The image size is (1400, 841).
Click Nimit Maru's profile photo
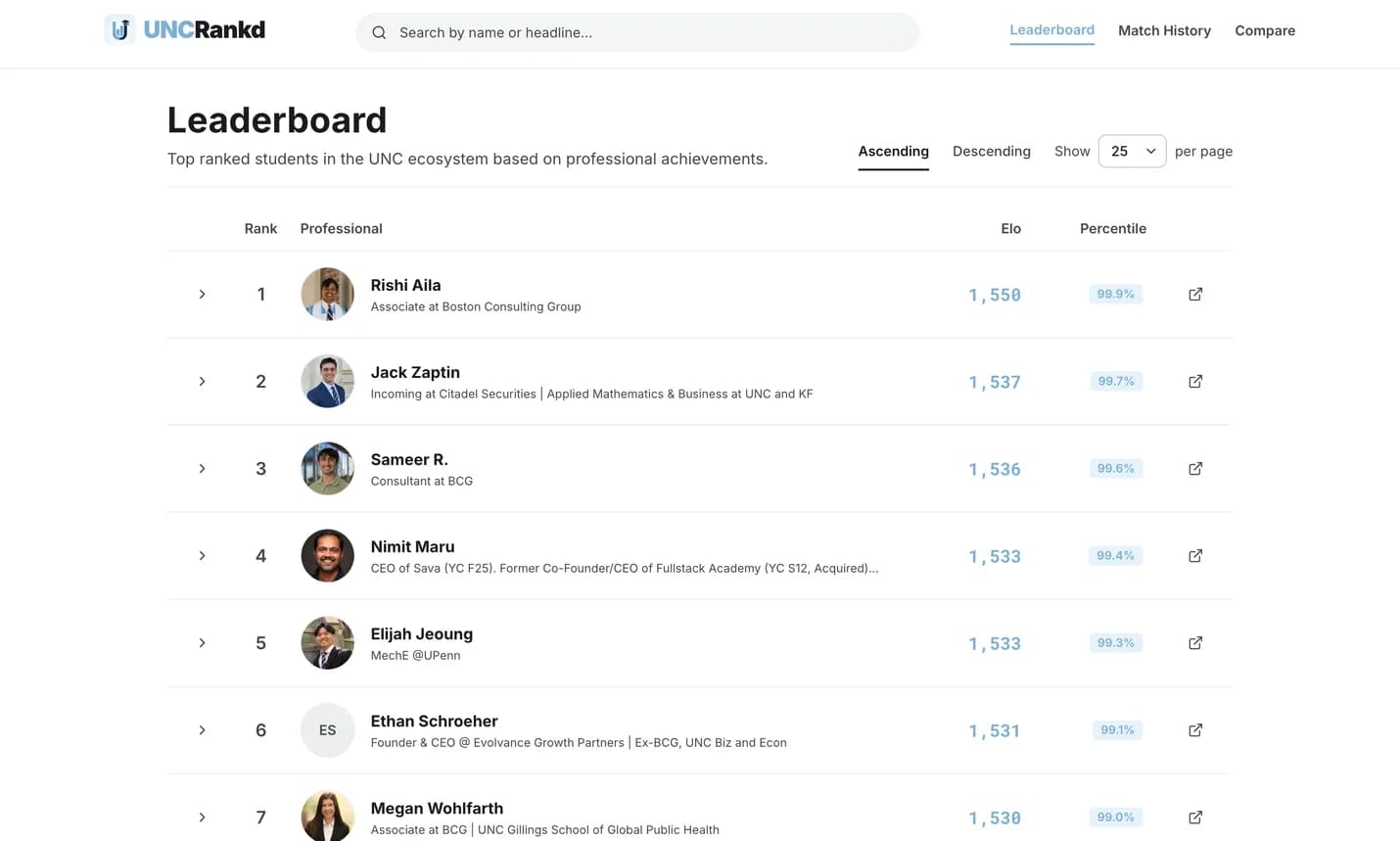click(327, 555)
